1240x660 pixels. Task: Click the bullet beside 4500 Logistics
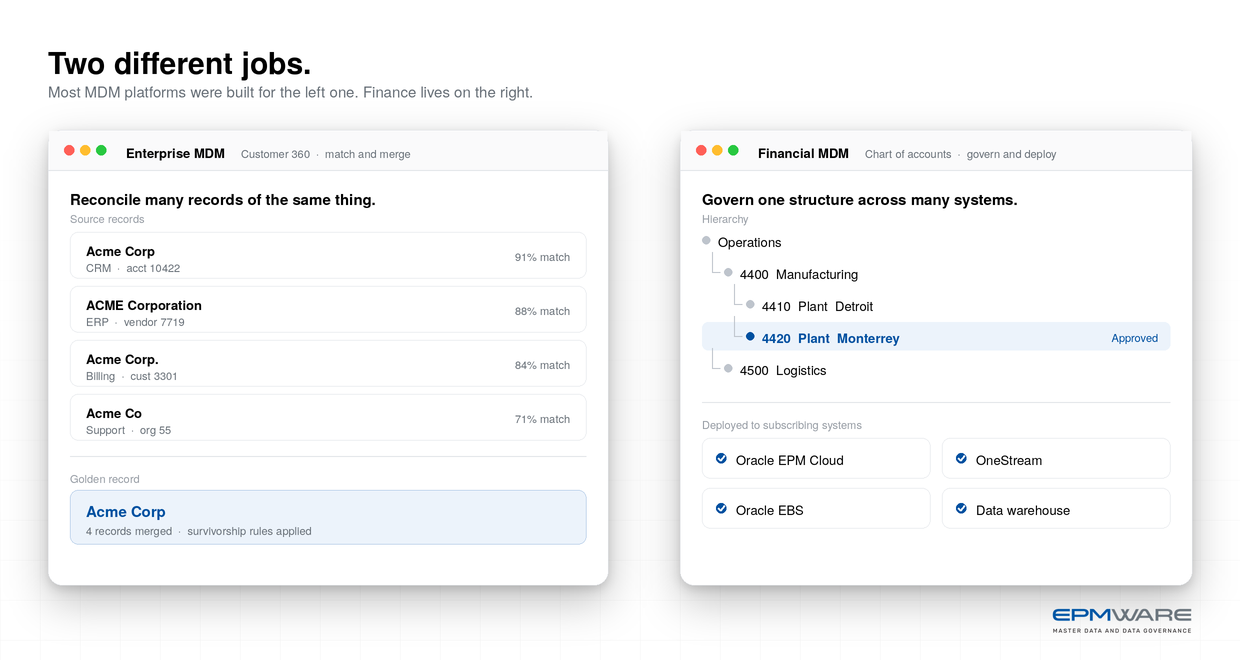click(x=728, y=369)
